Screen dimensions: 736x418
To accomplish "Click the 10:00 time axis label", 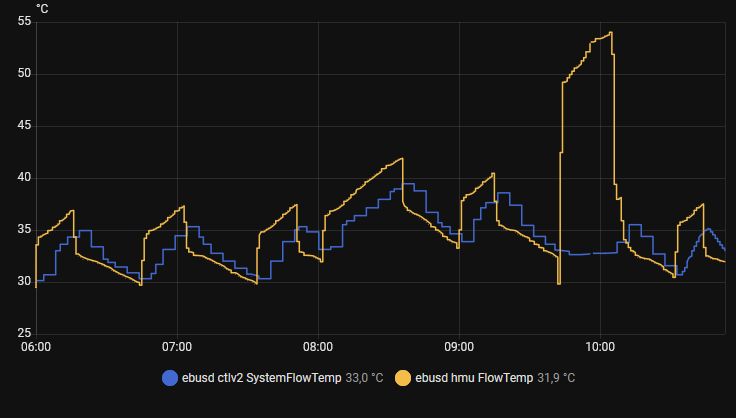I will (x=600, y=348).
